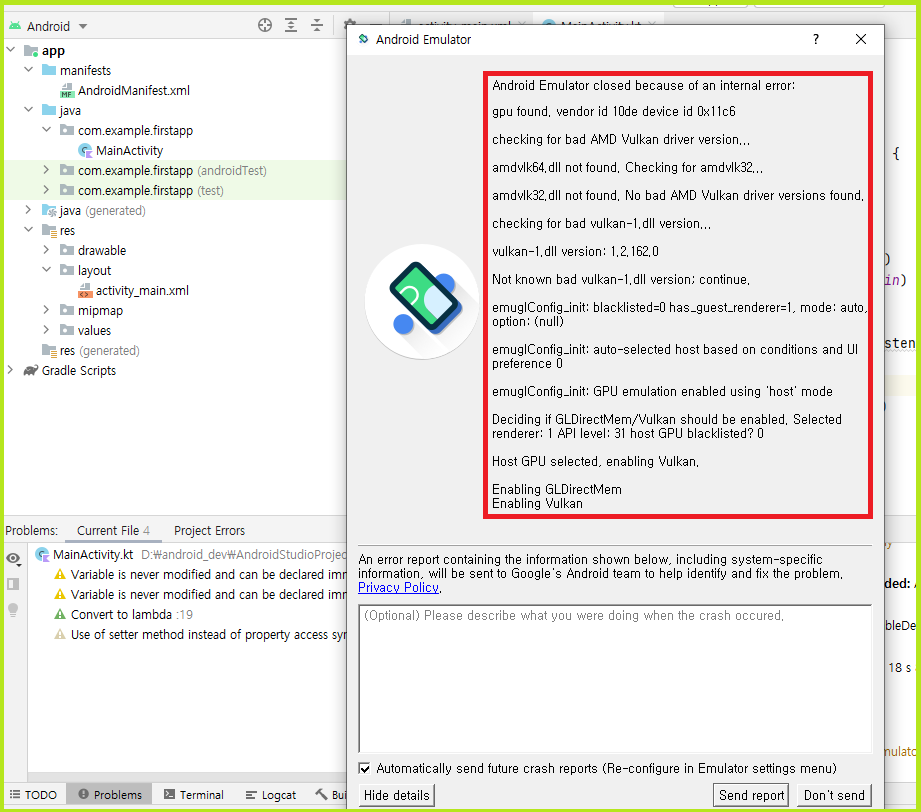Click the Collapse All icon in project toolbar

coord(317,25)
